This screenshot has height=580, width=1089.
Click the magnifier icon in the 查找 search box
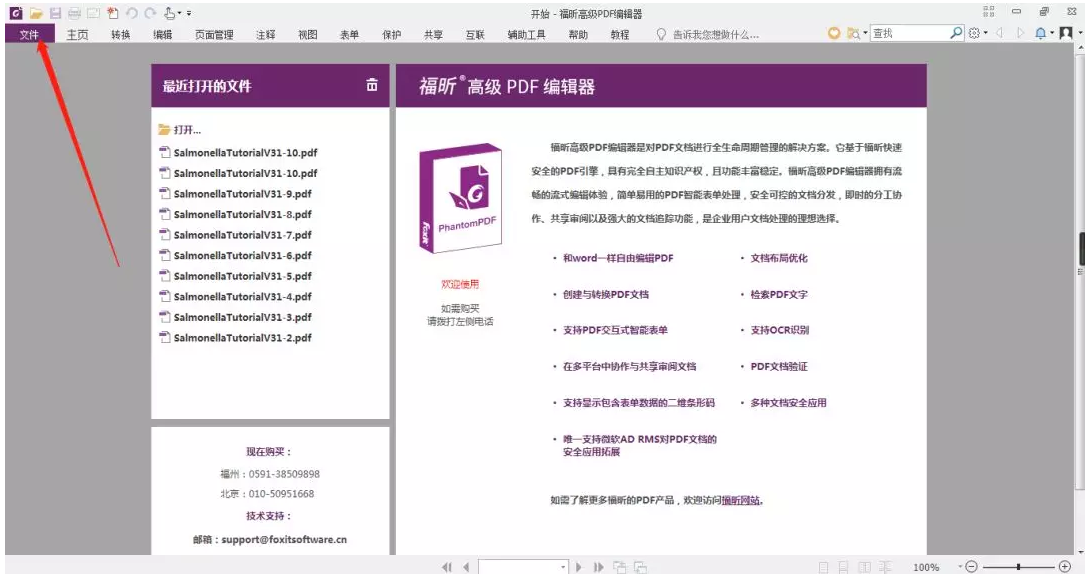[x=956, y=32]
